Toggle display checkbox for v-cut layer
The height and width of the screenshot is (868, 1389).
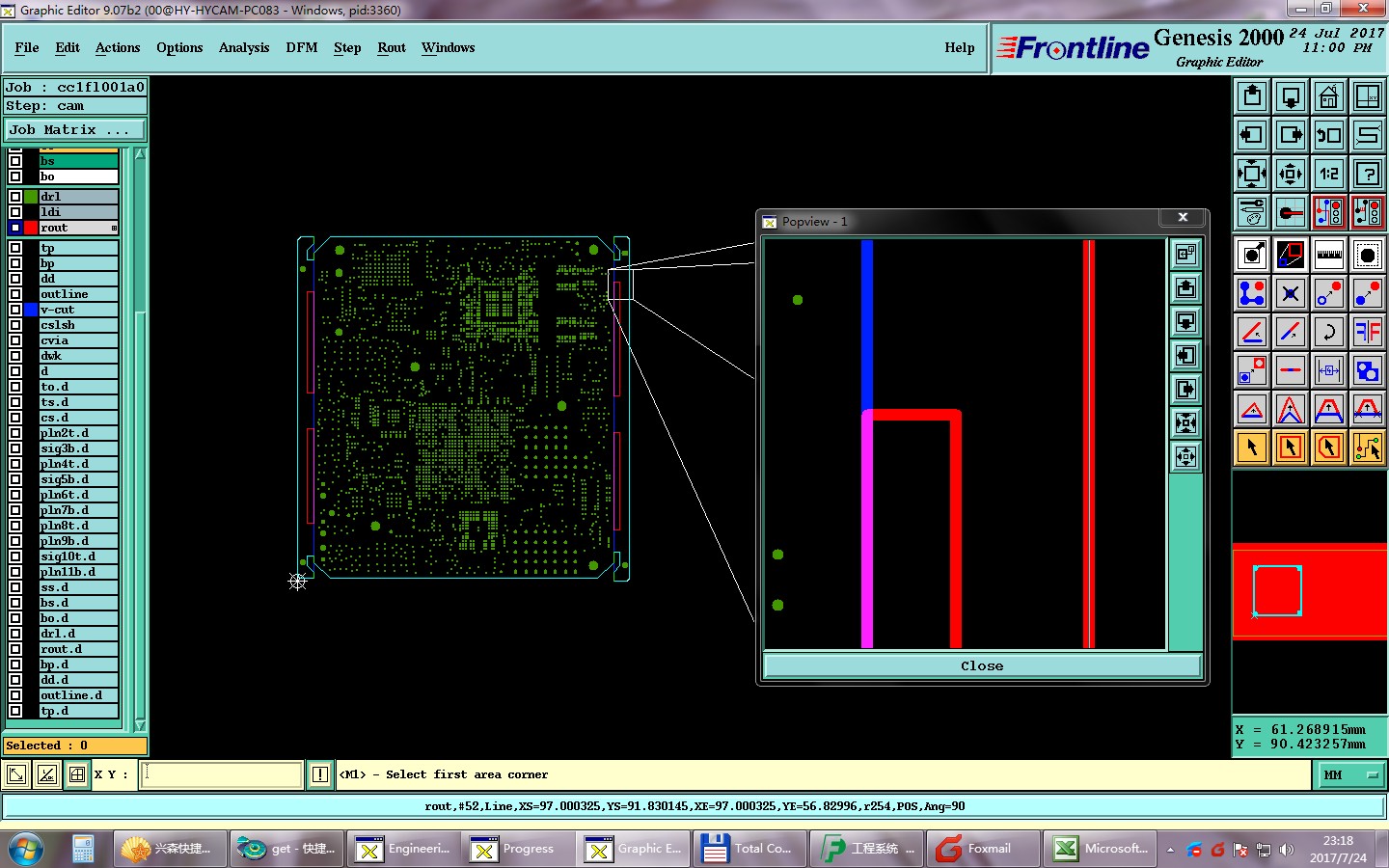click(x=15, y=310)
